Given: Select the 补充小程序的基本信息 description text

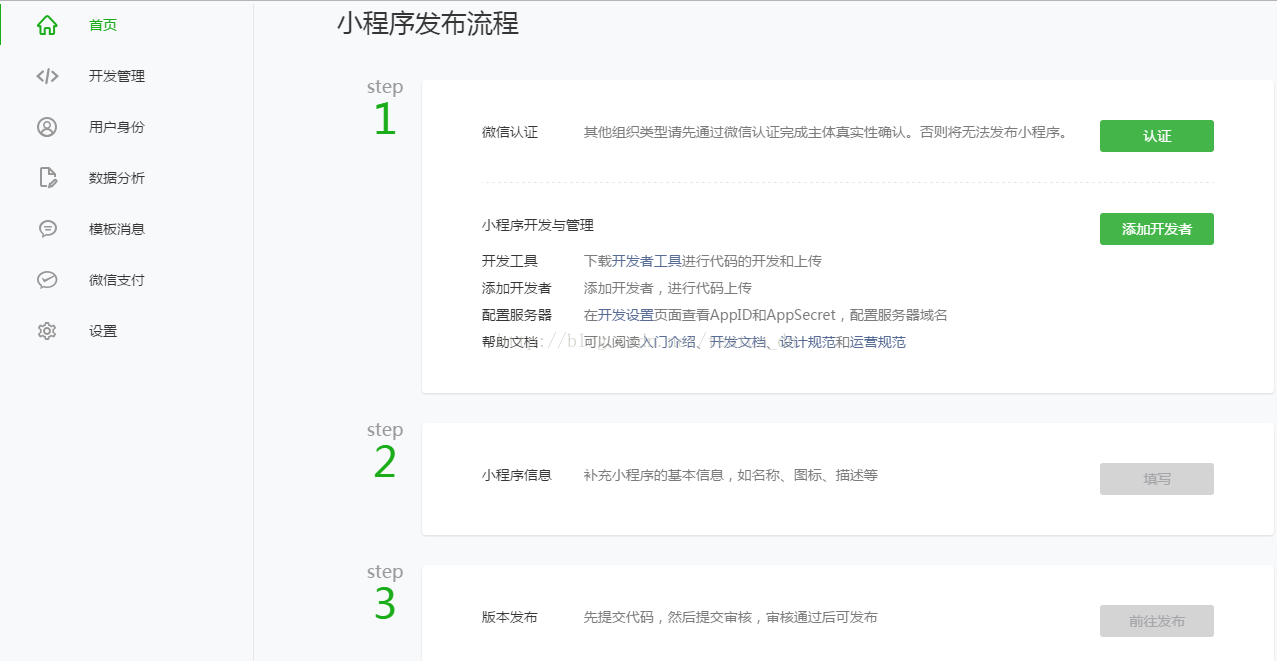Looking at the screenshot, I should (x=731, y=475).
